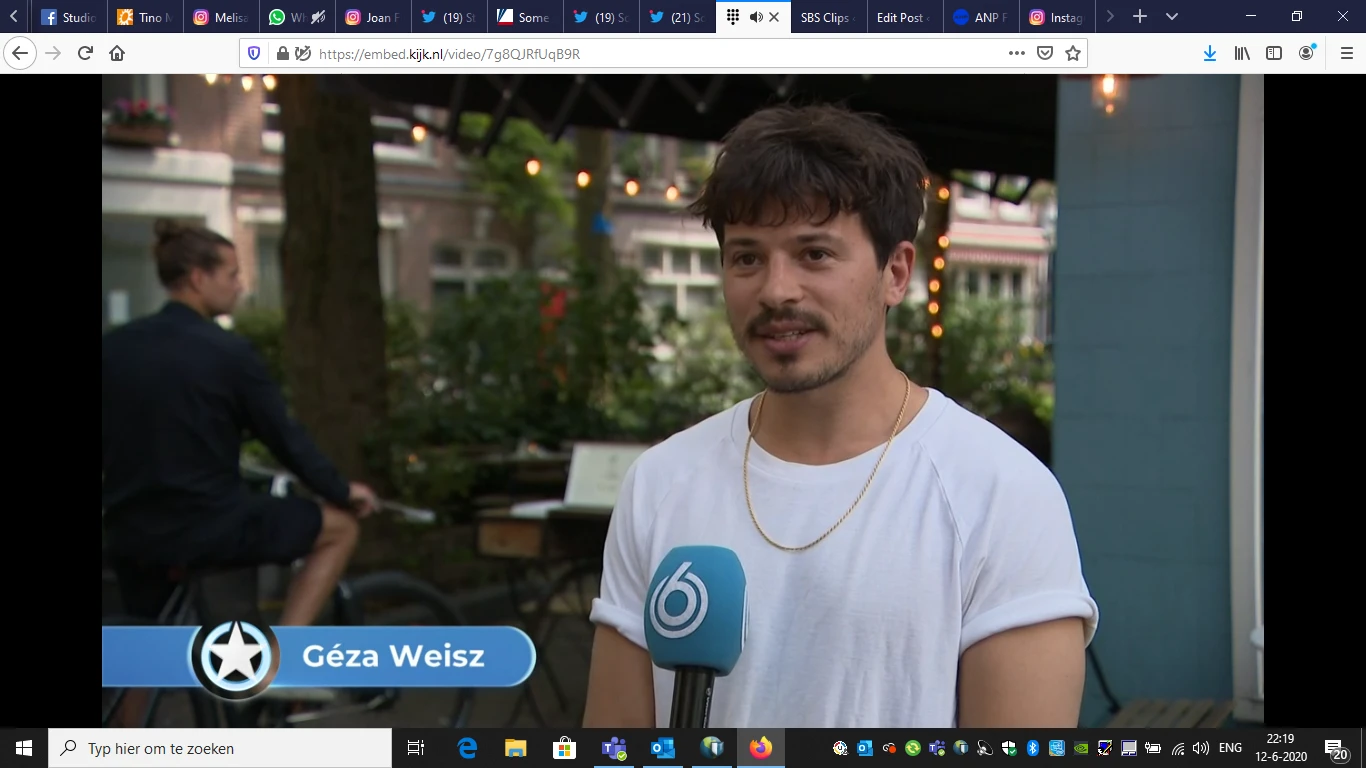Go to the Firefox home page
Screen dimensions: 1366x768
pyautogui.click(x=117, y=54)
